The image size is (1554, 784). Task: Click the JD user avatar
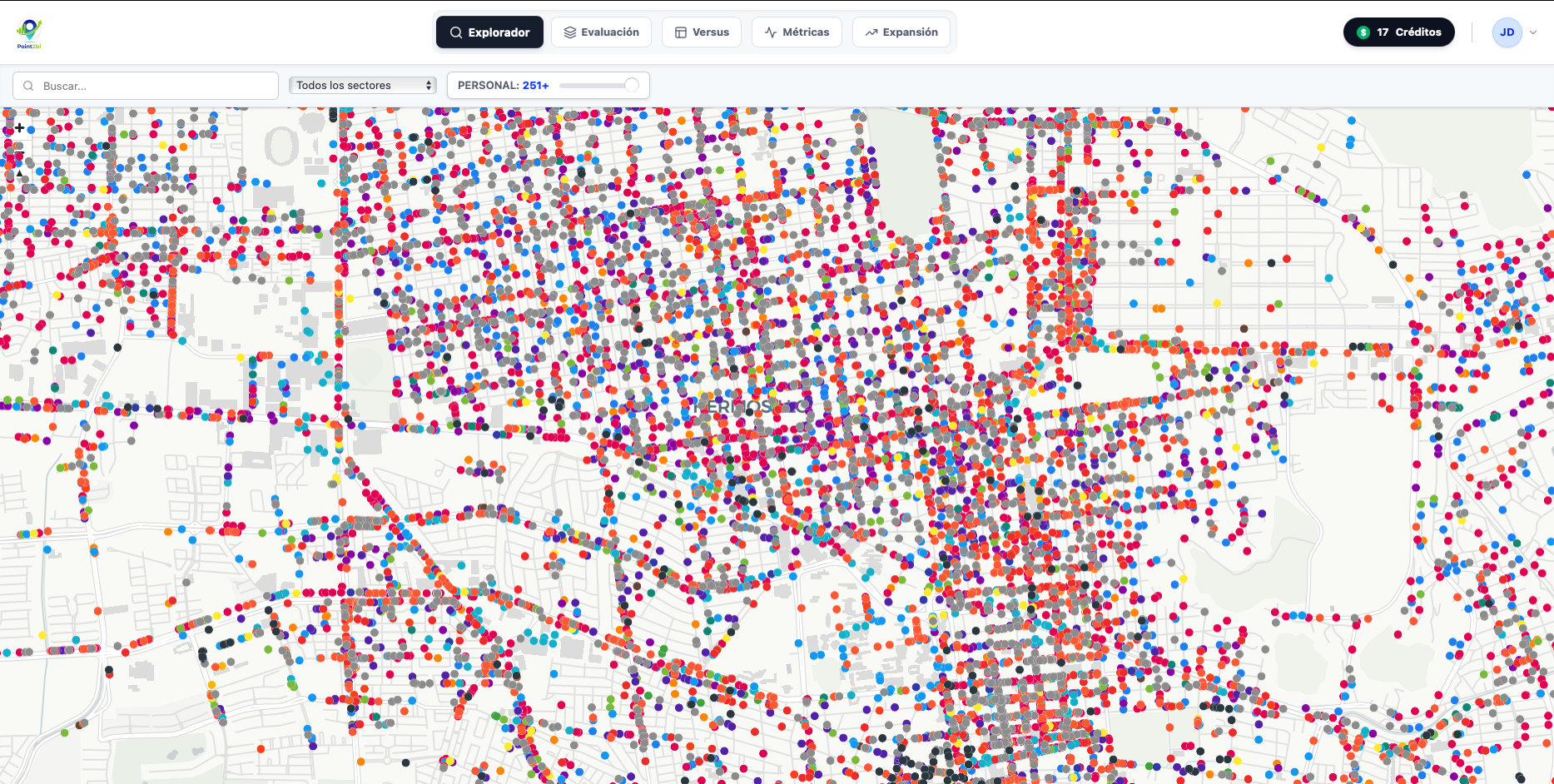(1507, 32)
